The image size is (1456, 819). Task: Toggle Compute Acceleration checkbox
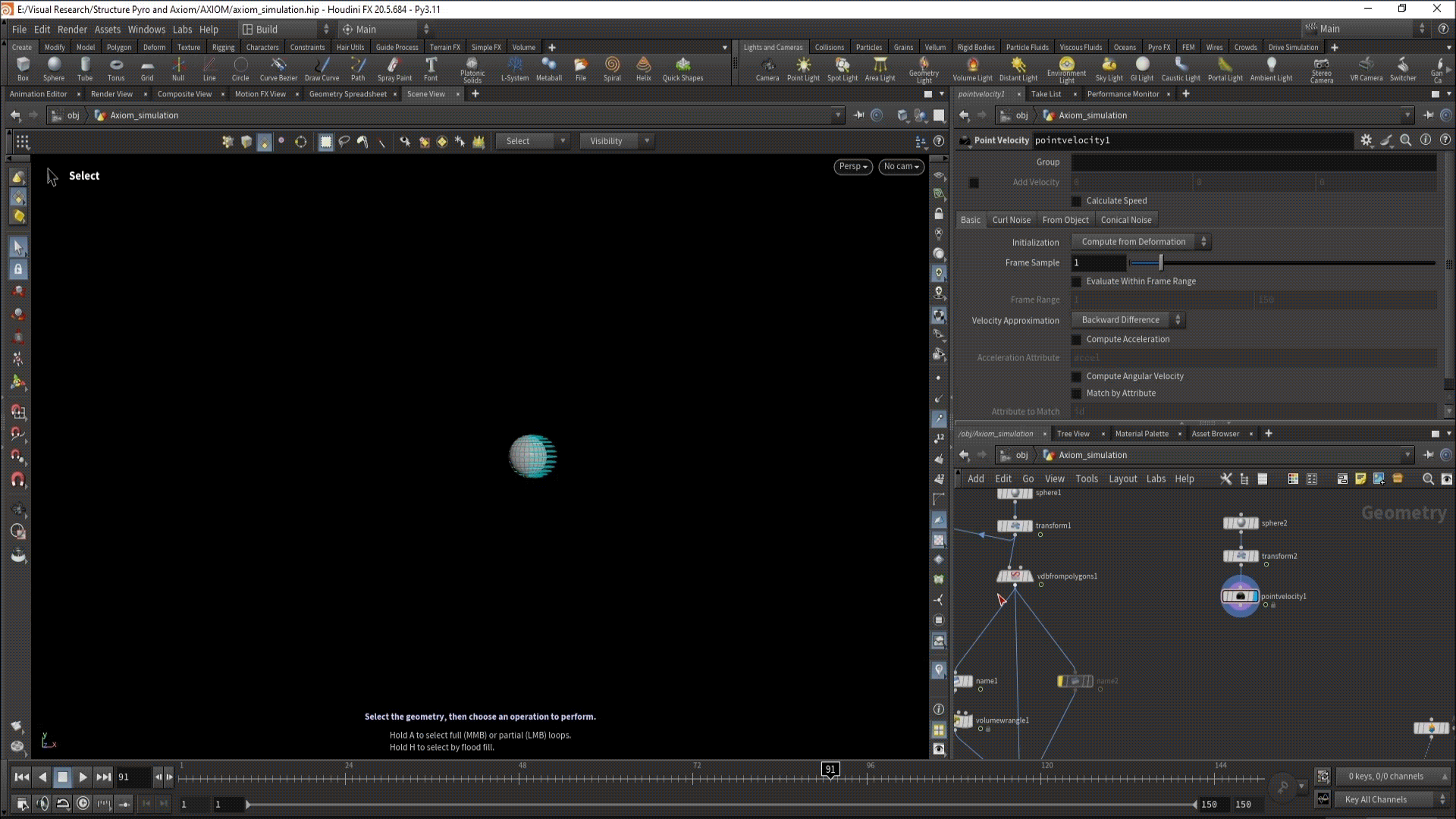(1076, 340)
